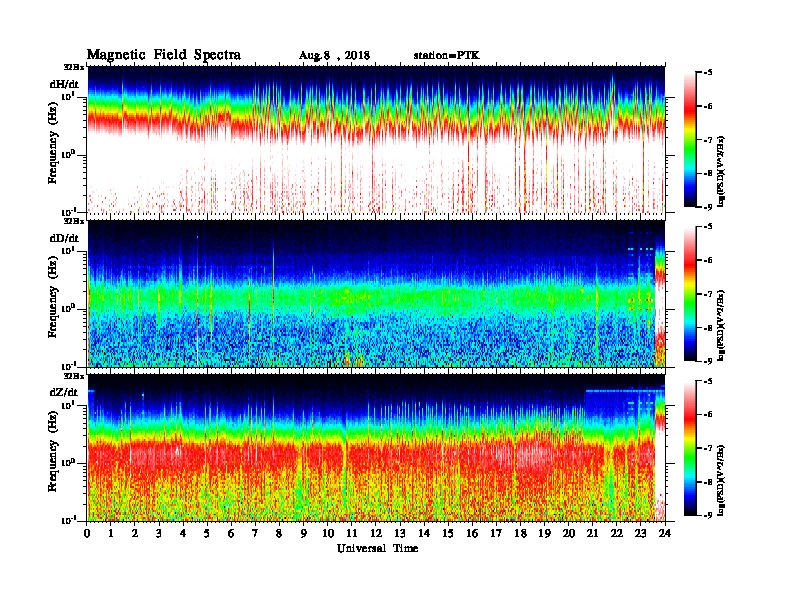Screen dimensions: 792x612
Task: Click the -9 tick on dH/dt color bar
Action: pos(708,207)
